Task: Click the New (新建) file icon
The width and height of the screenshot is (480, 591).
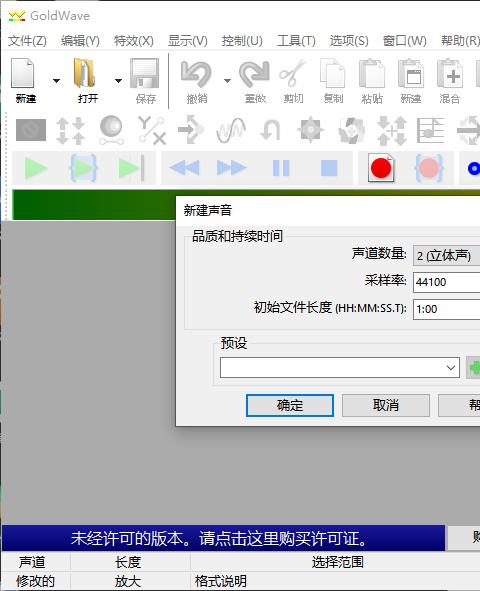Action: tap(23, 73)
